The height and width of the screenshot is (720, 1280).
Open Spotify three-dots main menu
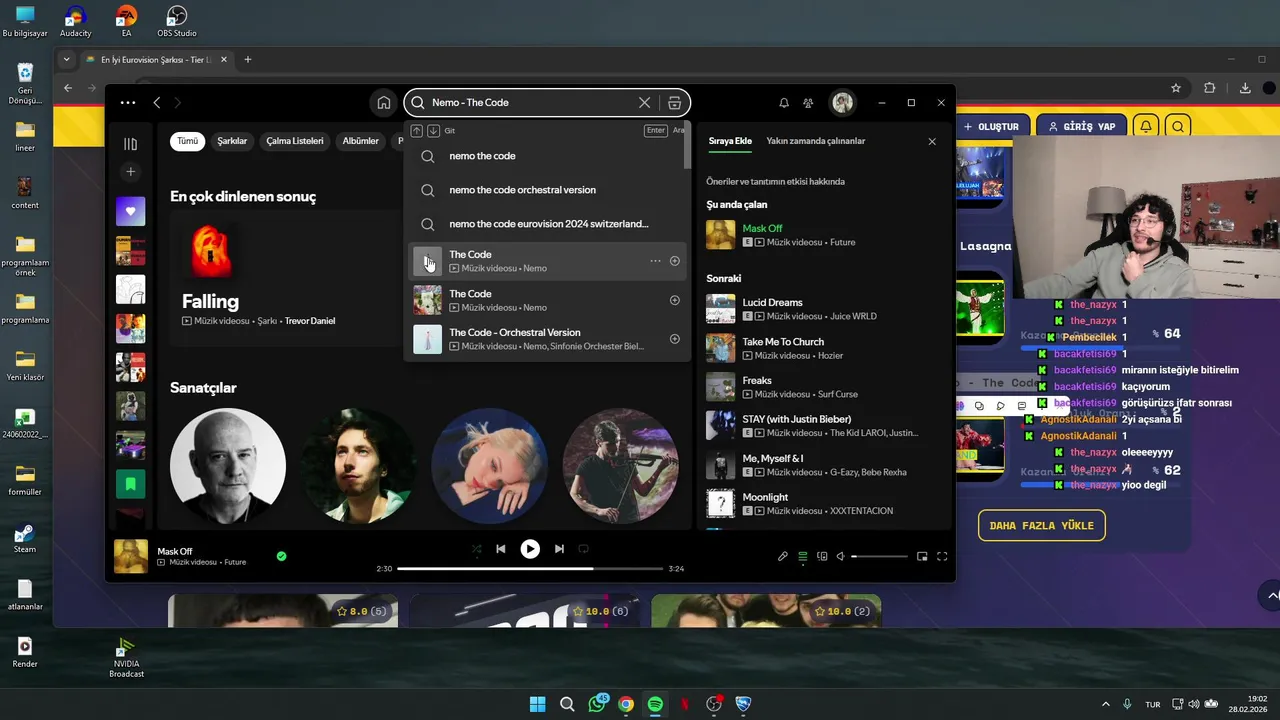128,103
